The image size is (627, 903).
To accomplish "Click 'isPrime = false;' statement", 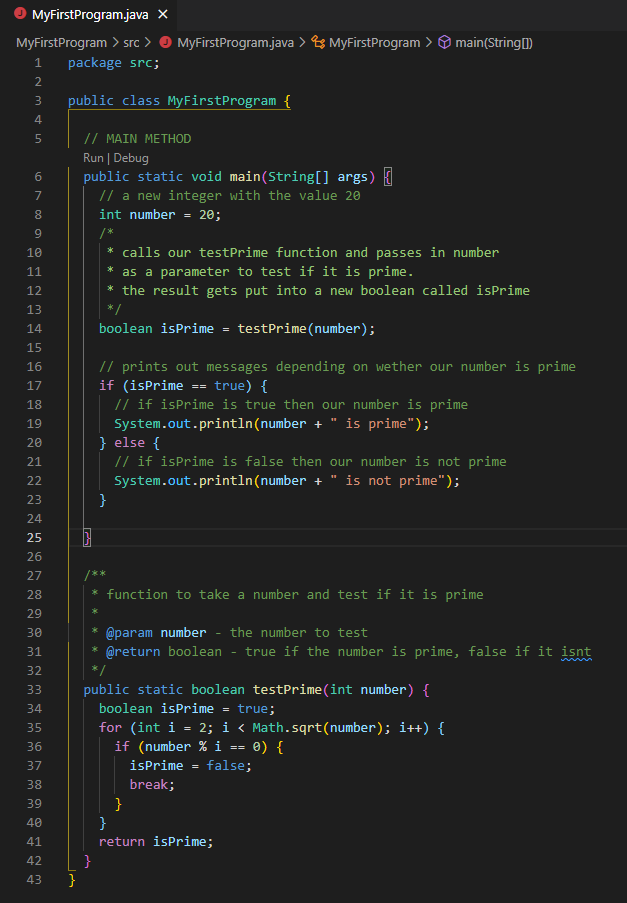I will (x=191, y=766).
